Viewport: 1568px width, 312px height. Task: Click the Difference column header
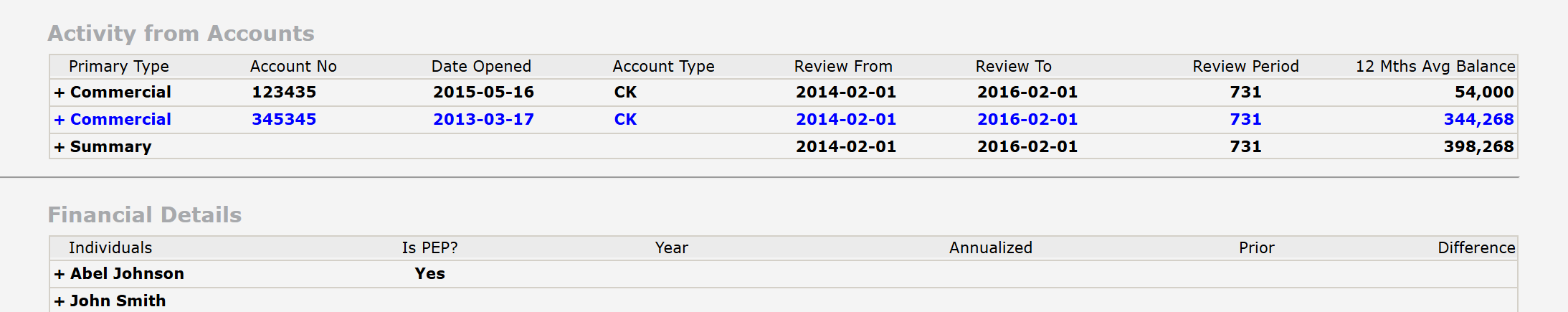pyautogui.click(x=1476, y=247)
